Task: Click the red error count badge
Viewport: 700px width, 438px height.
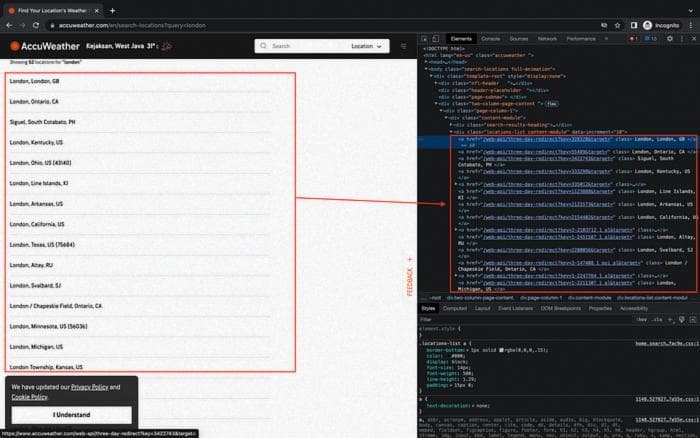Action: pyautogui.click(x=633, y=38)
